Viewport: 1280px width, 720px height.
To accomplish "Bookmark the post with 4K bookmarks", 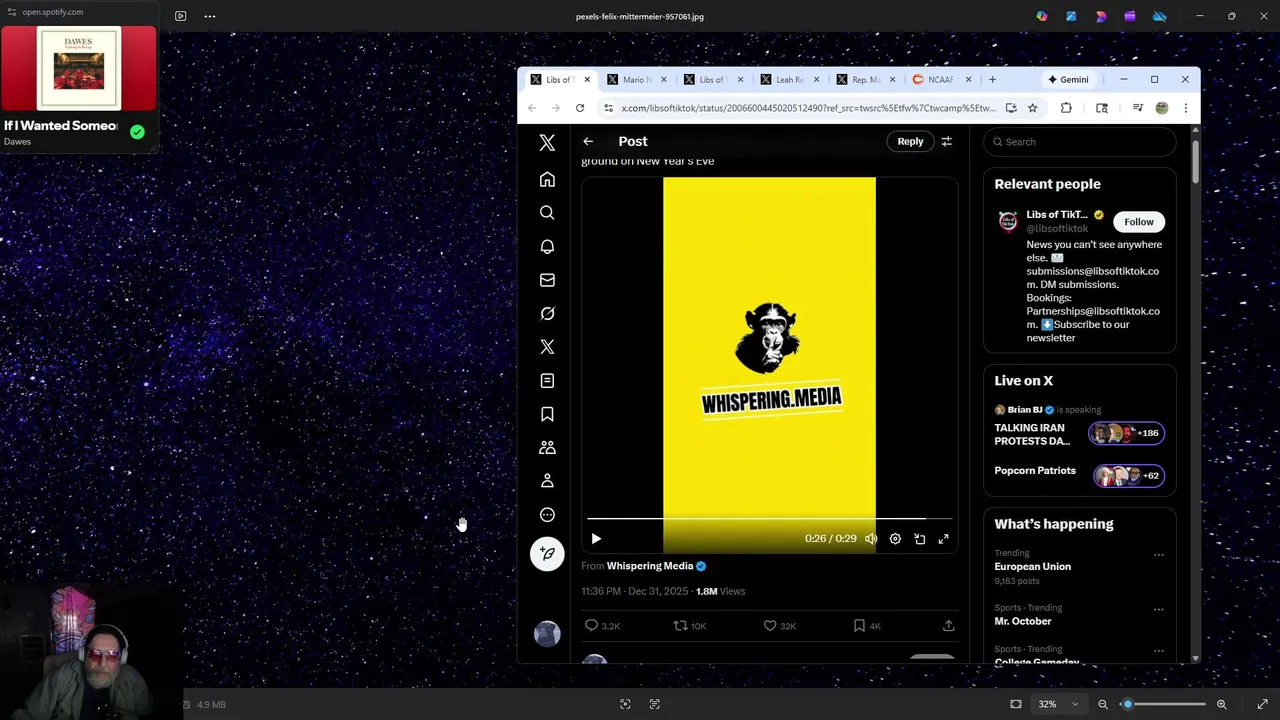I will (x=867, y=626).
